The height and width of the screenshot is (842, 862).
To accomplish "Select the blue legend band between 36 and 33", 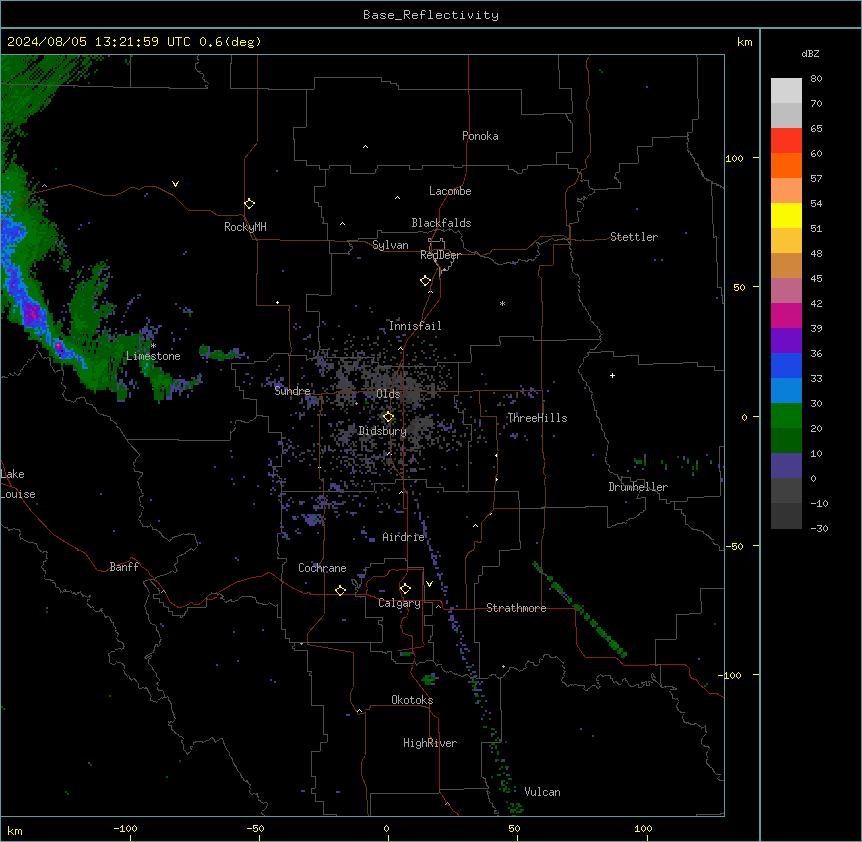I will click(786, 365).
